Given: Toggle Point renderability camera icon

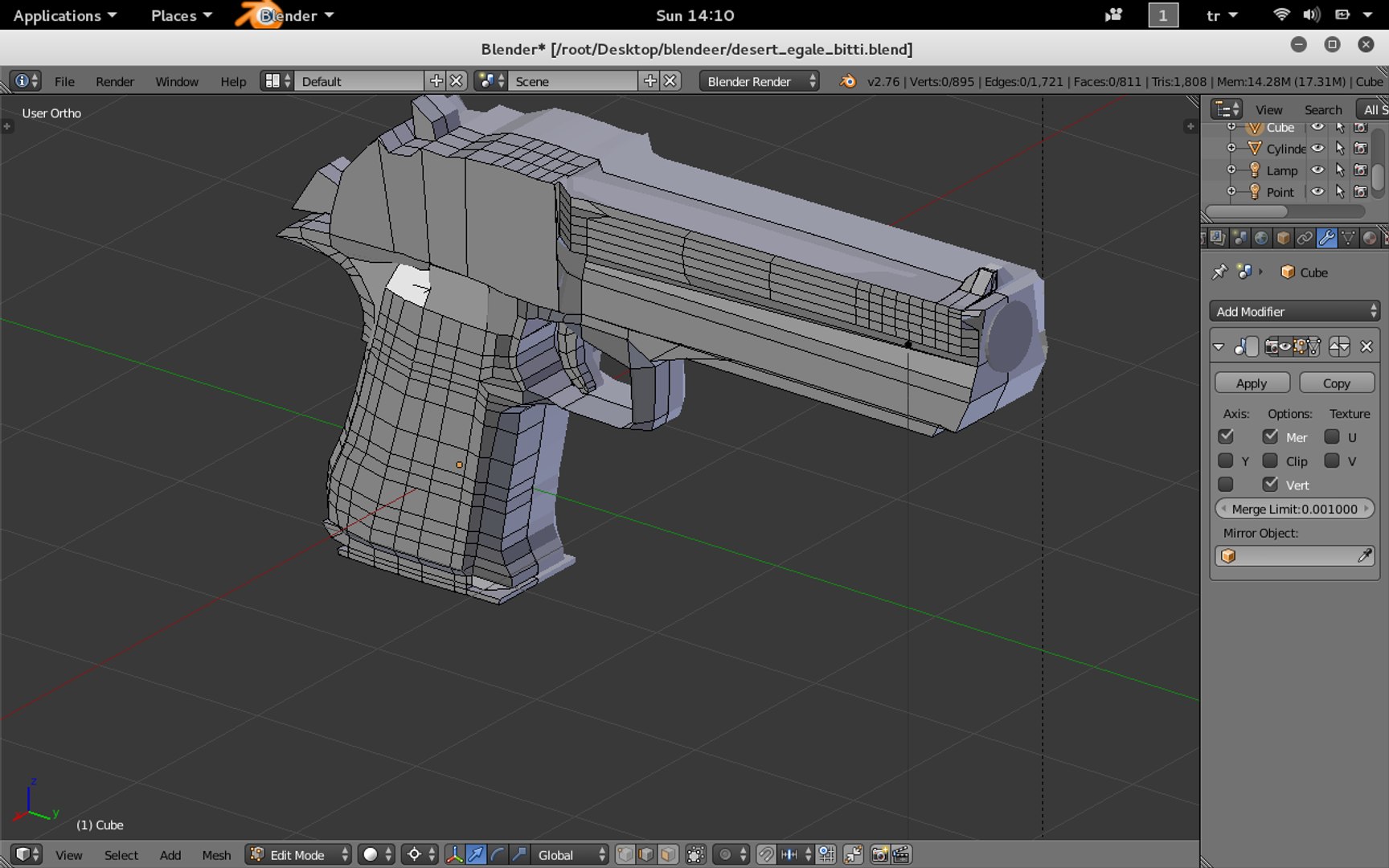Looking at the screenshot, I should 1360,191.
